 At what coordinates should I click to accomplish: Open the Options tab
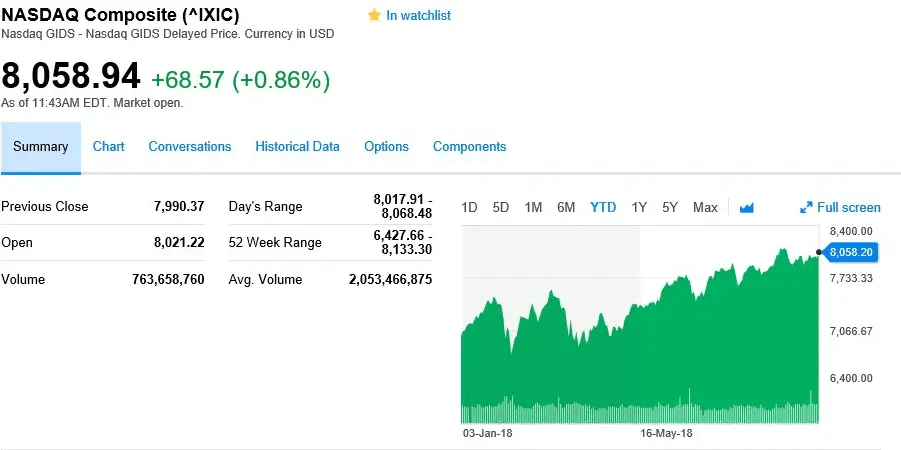pos(386,147)
